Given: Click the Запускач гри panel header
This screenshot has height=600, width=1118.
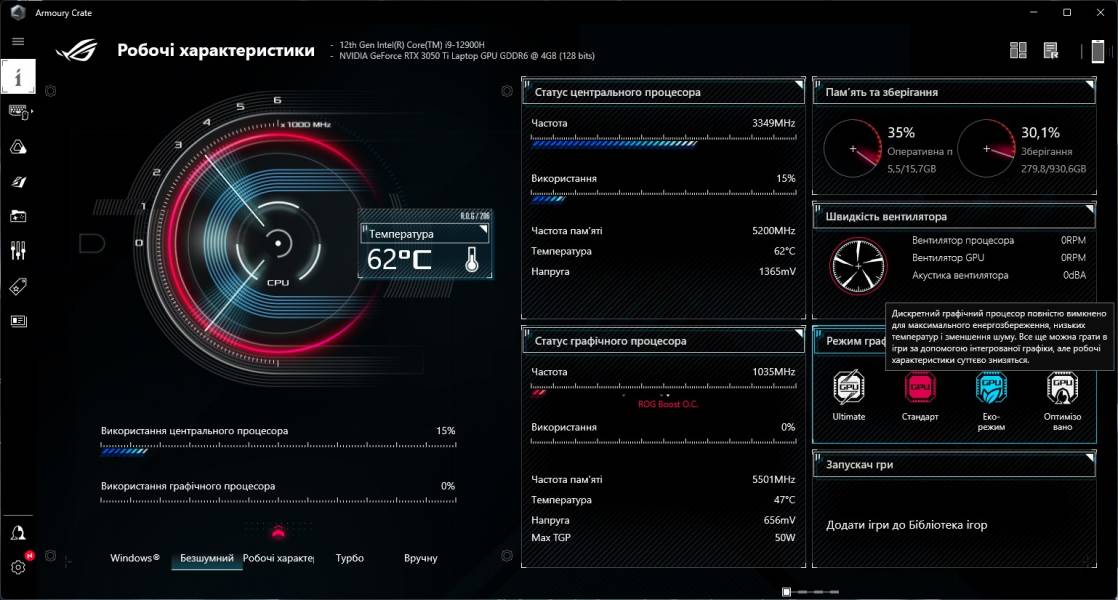Looking at the screenshot, I should [x=954, y=465].
